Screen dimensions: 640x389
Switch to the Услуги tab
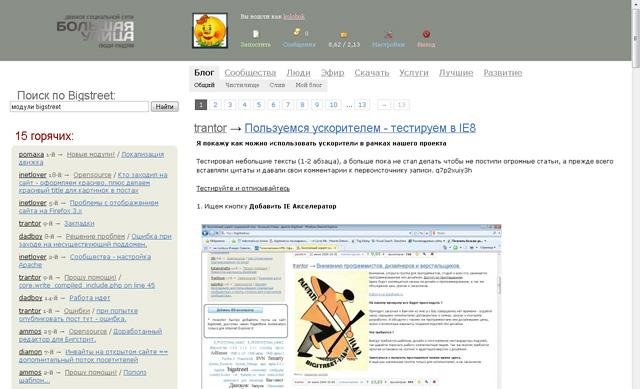(414, 73)
